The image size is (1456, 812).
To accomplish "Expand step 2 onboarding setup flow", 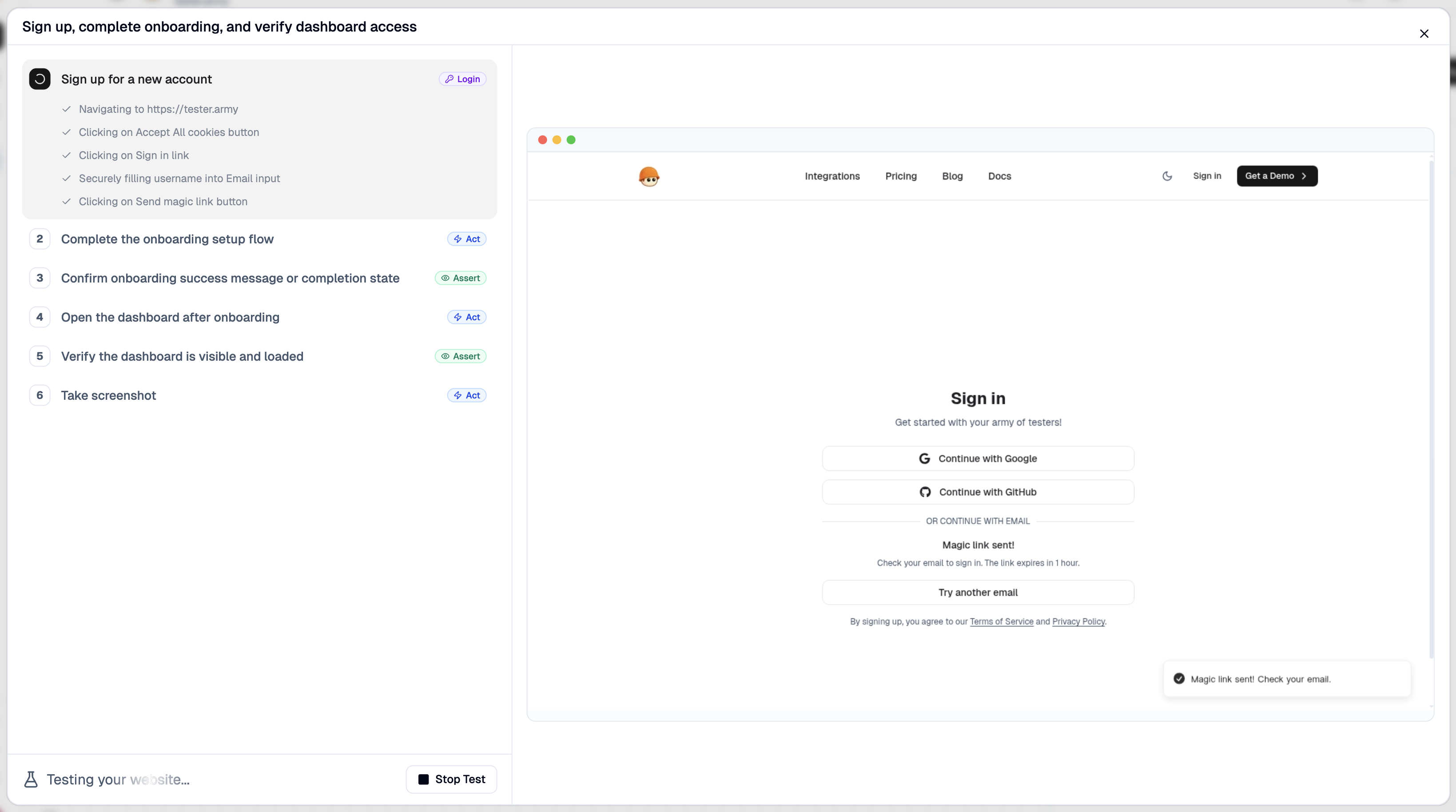I will [167, 239].
